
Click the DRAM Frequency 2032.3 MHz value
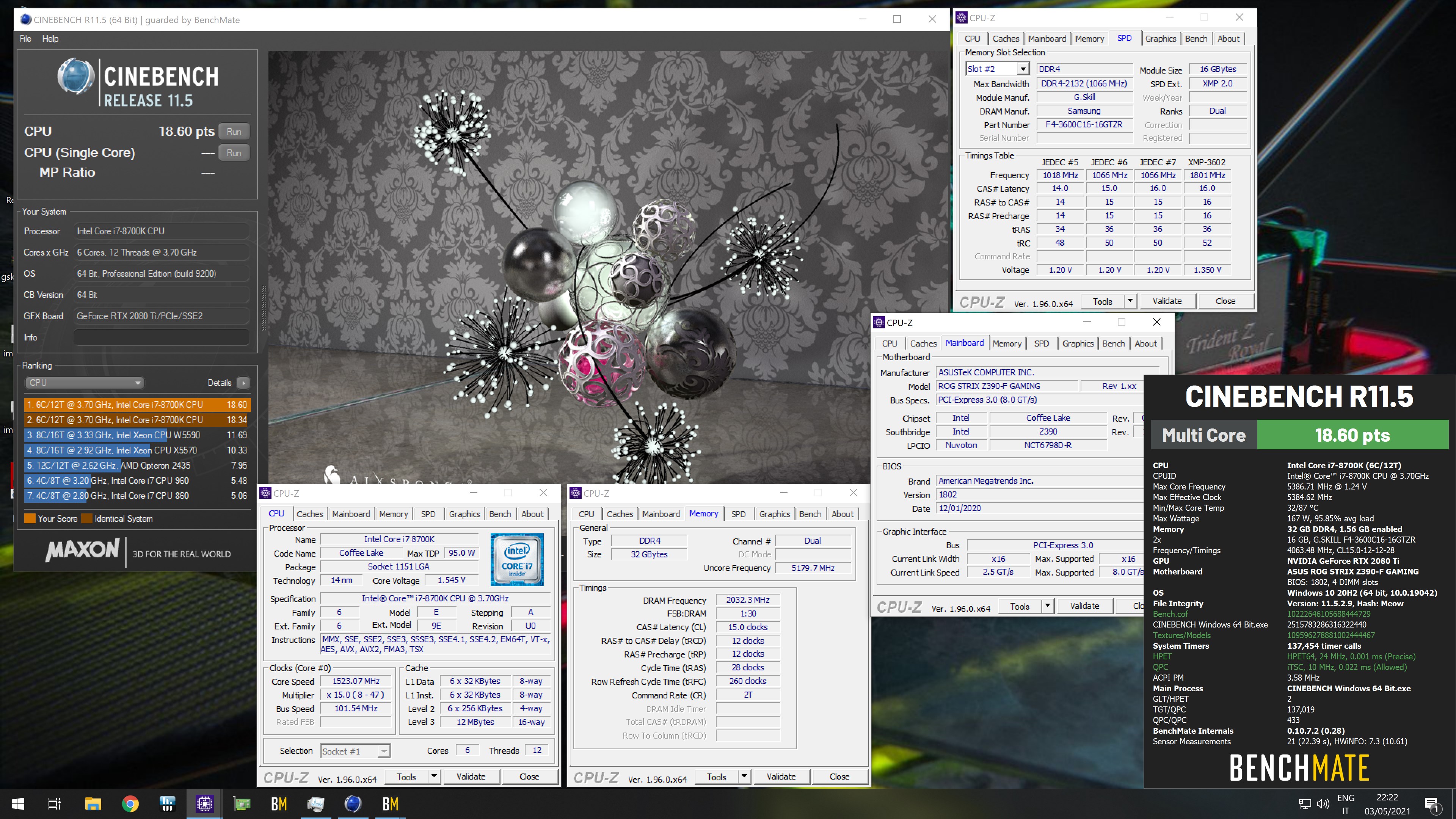[x=748, y=600]
